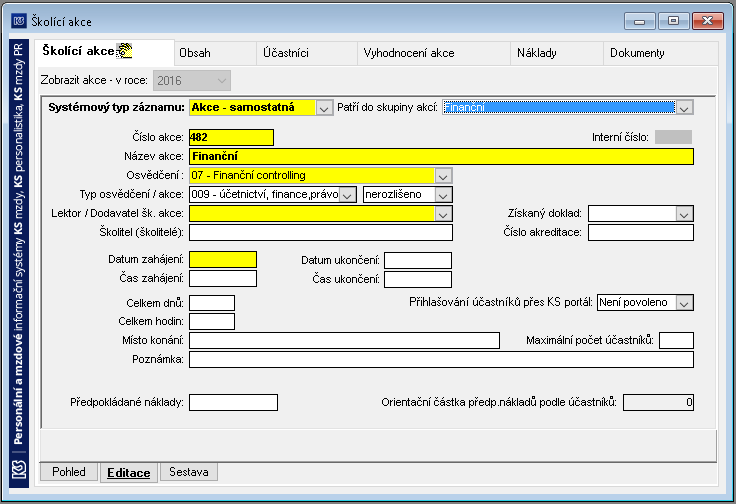Click the KS app icon in title bar

(x=19, y=21)
